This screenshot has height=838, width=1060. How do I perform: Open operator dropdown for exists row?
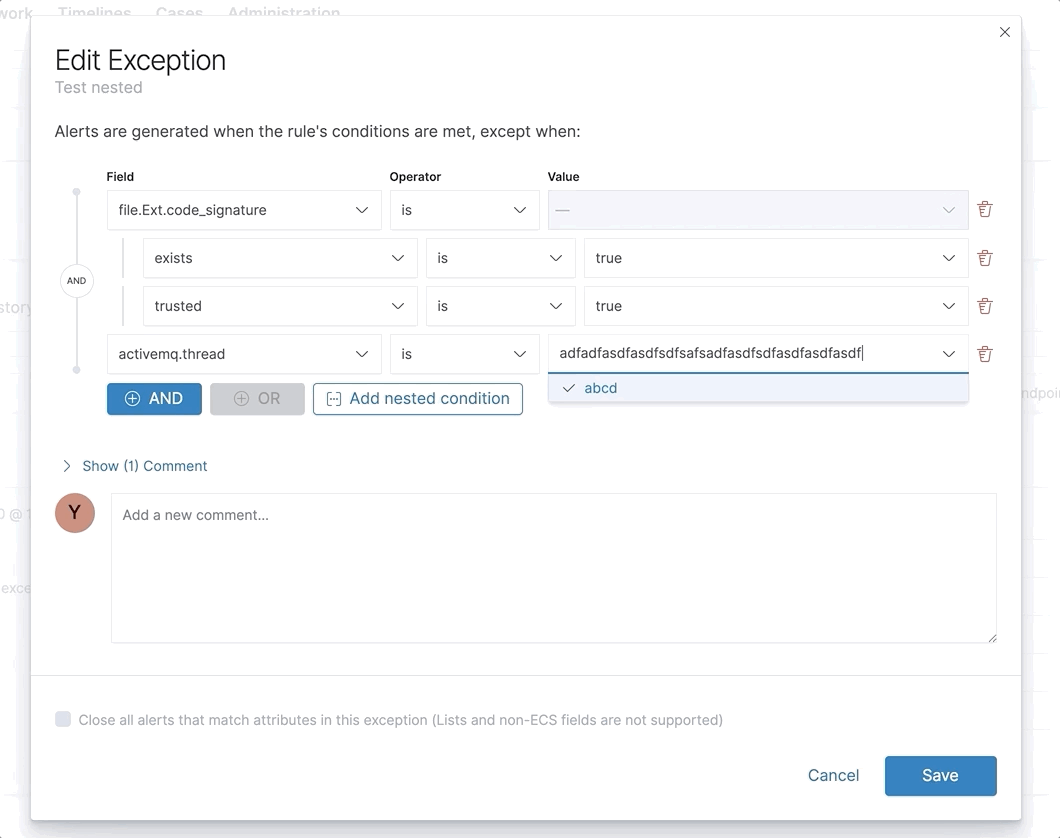500,258
